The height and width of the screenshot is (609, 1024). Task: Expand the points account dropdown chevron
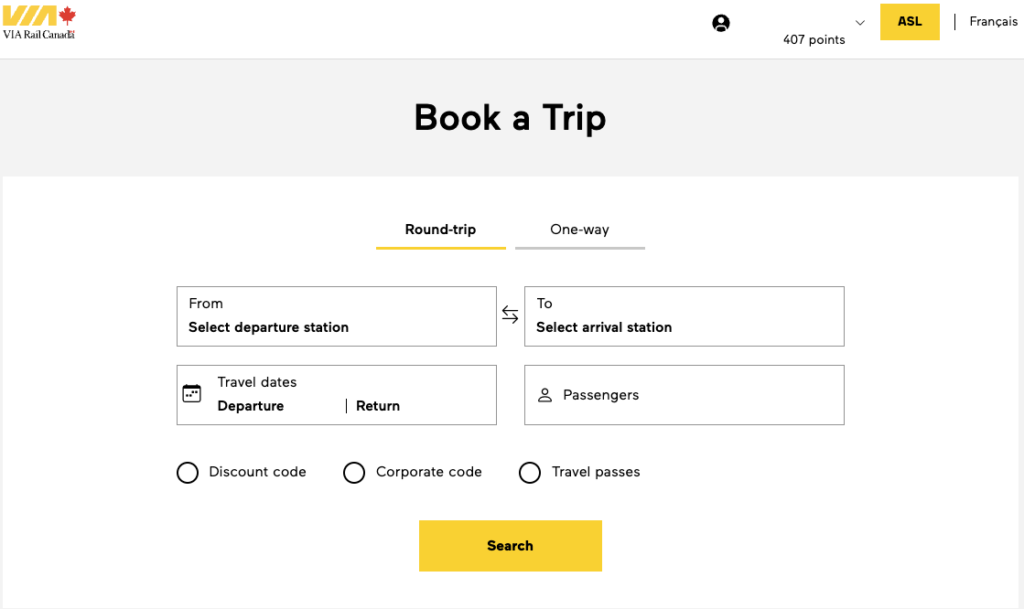tap(859, 22)
